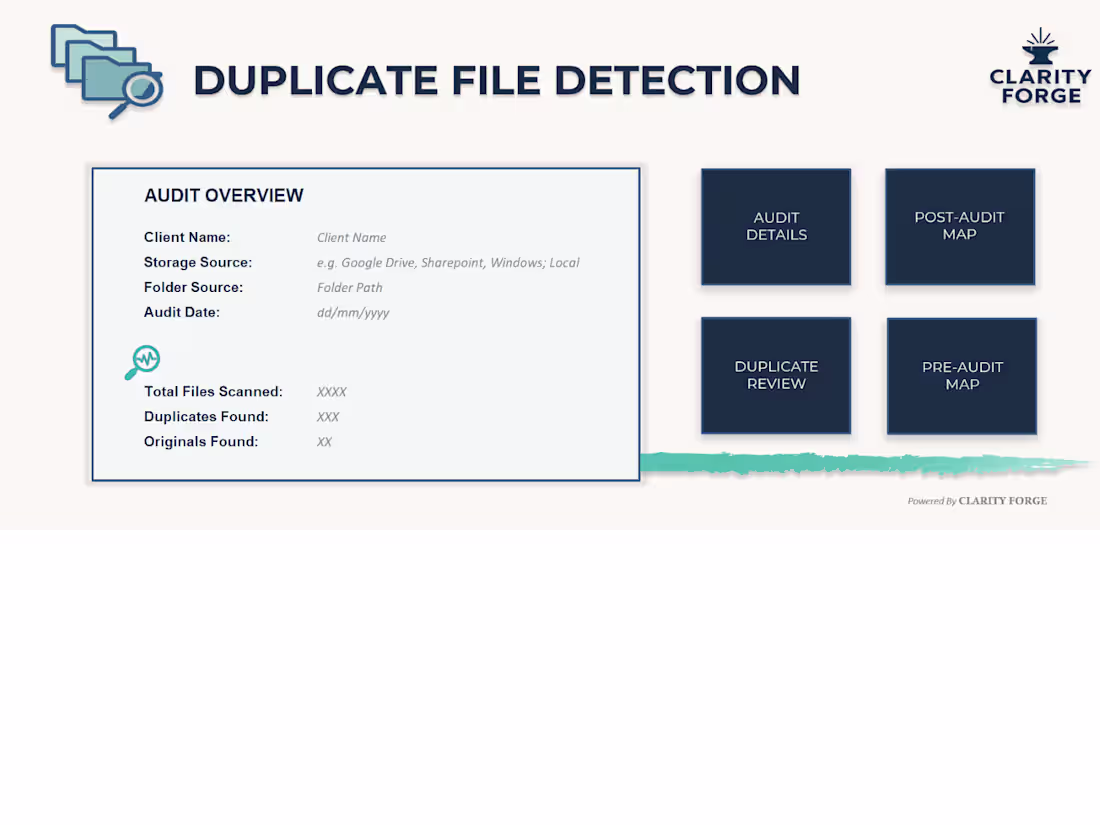Click the Total Files Scanned XXXX value

coord(331,391)
